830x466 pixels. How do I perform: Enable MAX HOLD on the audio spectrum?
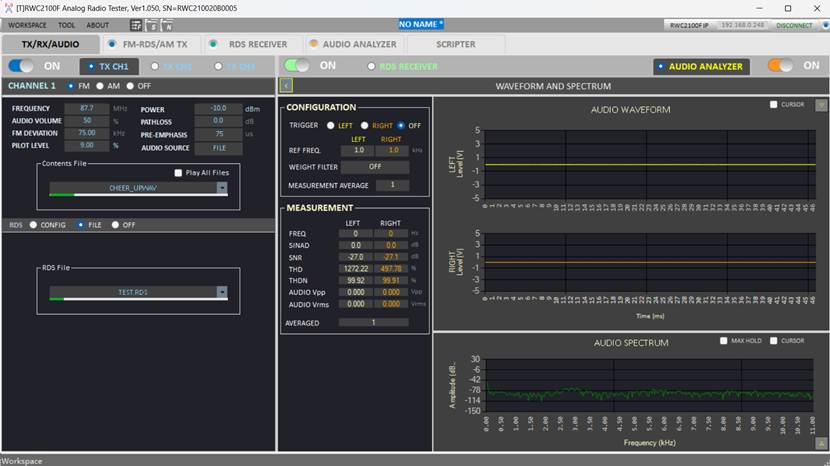pos(724,341)
